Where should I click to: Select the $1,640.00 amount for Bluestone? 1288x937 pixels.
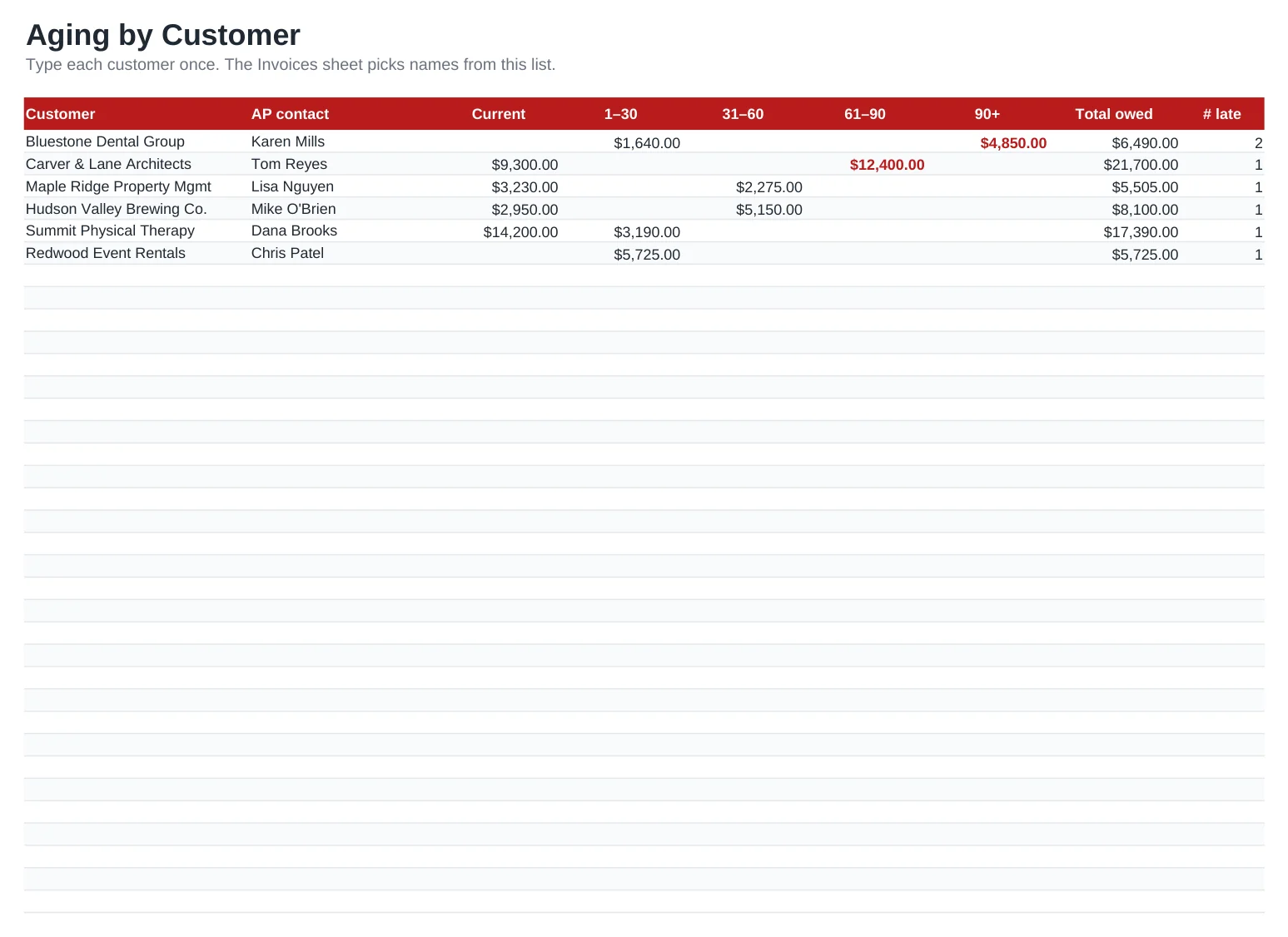(x=647, y=143)
